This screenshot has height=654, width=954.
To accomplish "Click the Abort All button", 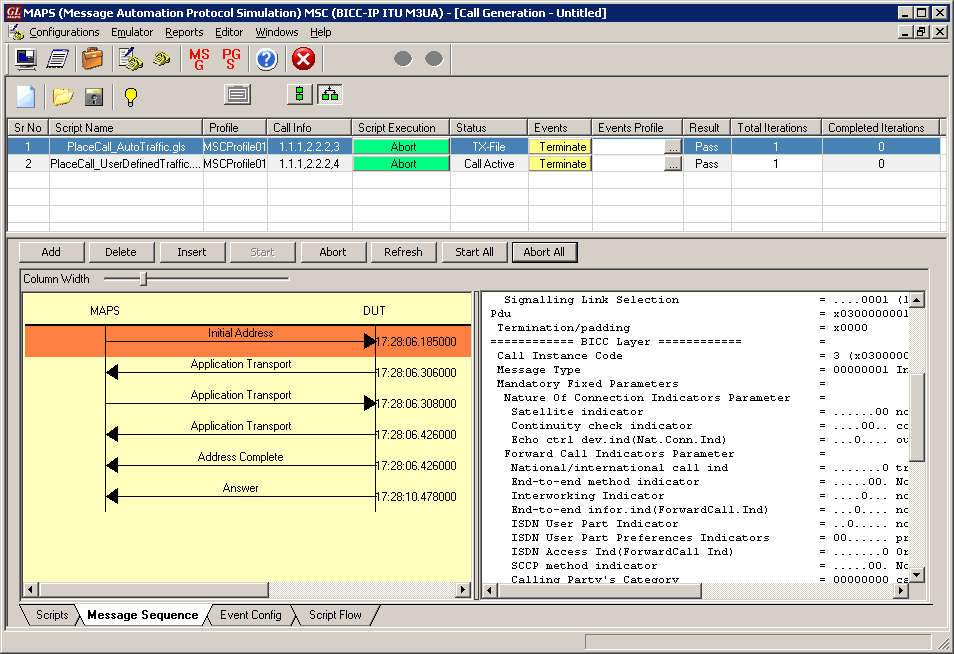I will click(545, 252).
